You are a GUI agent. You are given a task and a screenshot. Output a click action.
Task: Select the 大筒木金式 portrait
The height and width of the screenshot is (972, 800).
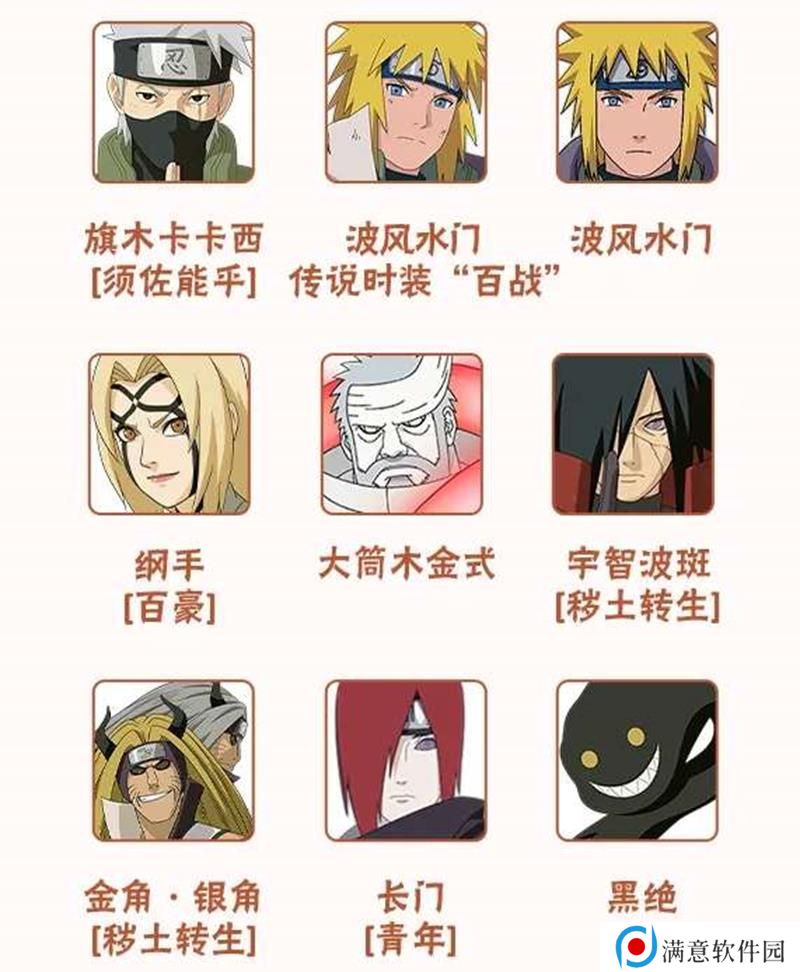click(402, 435)
